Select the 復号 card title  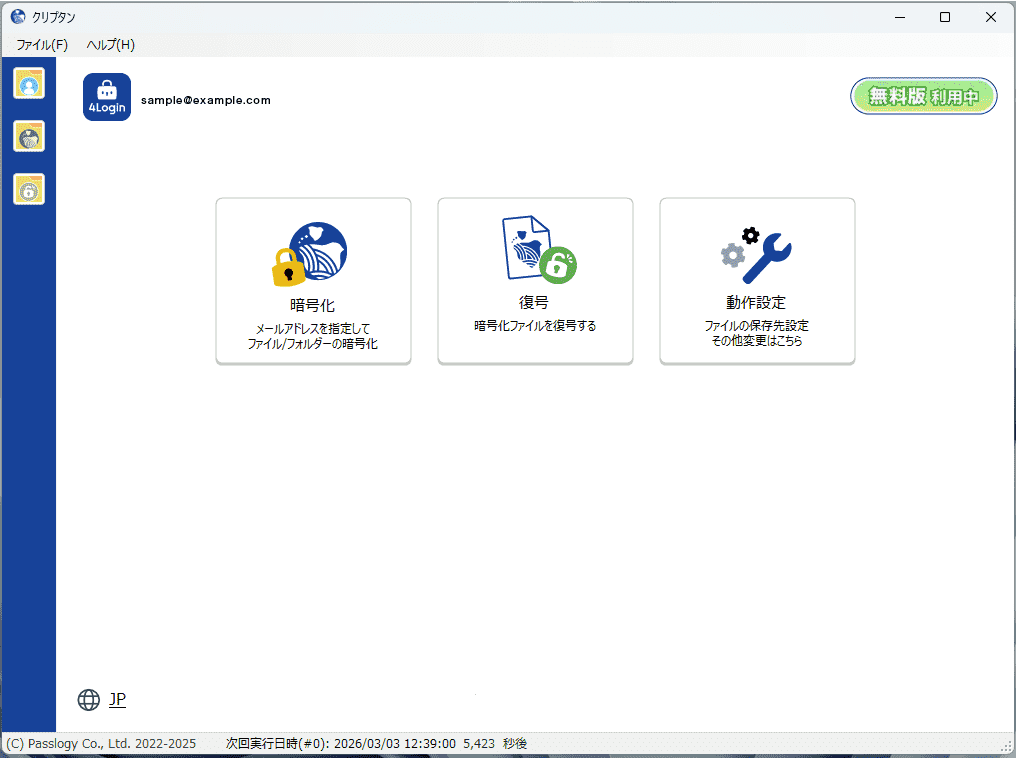pos(534,302)
